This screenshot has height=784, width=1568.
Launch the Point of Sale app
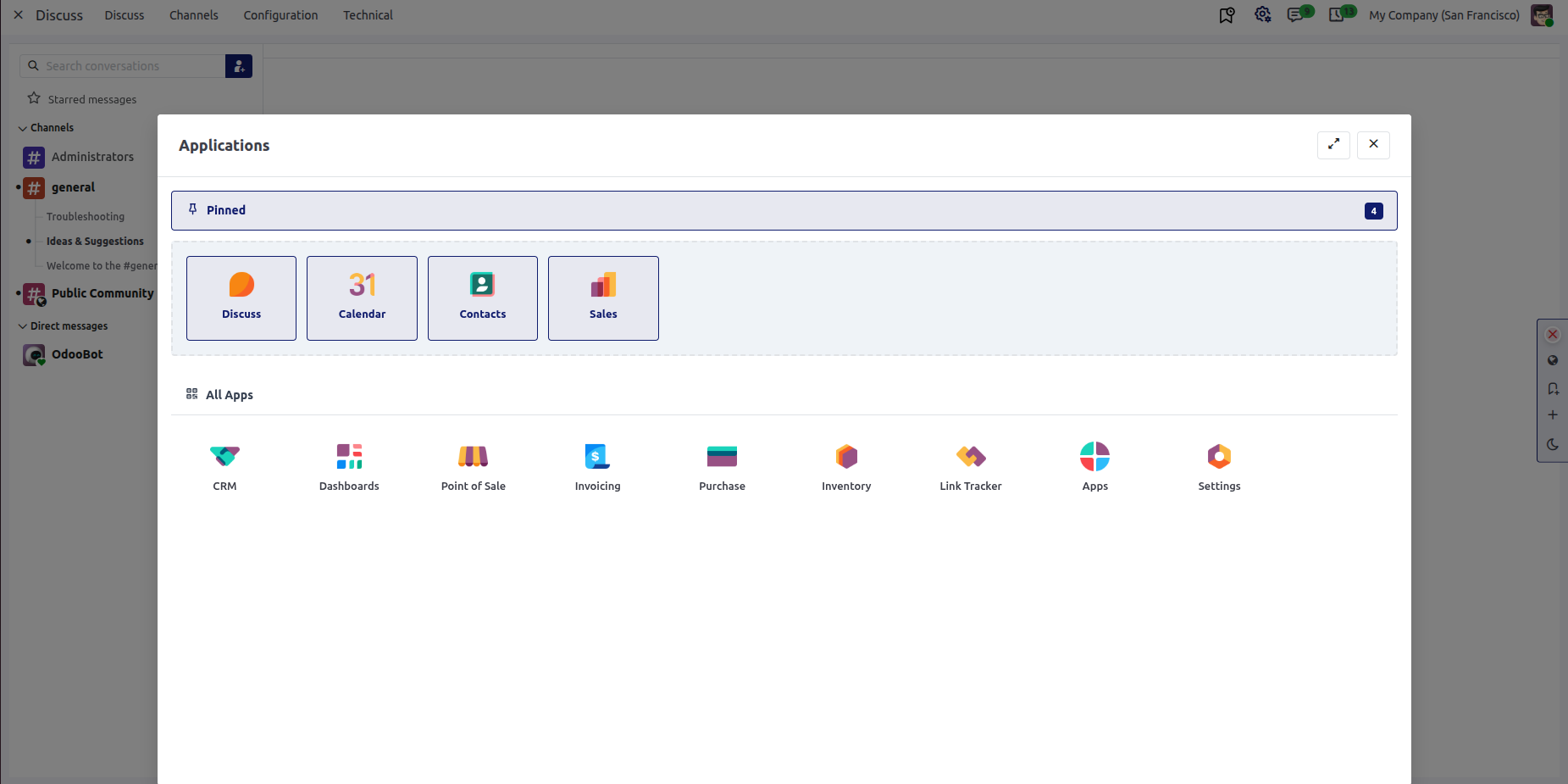tap(473, 457)
